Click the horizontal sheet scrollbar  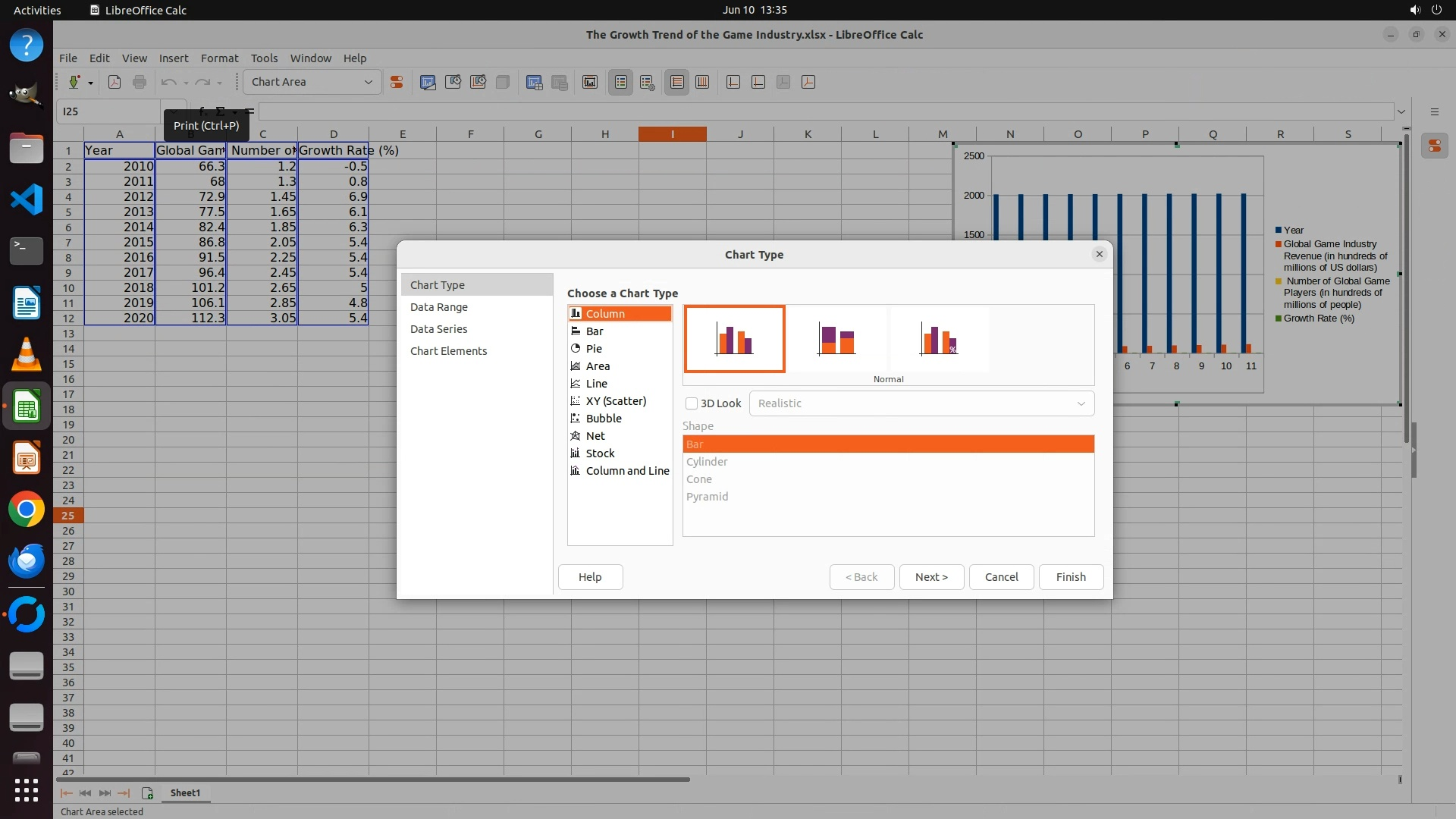373,779
